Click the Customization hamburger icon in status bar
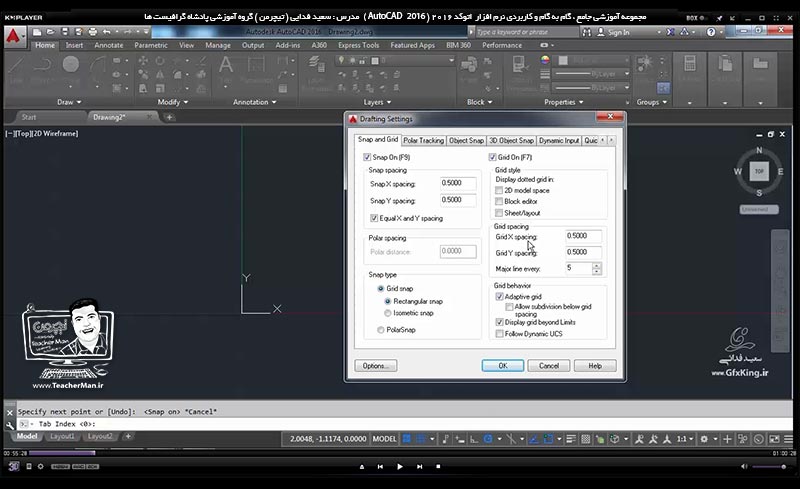Viewport: 800px width, 489px height. click(789, 439)
